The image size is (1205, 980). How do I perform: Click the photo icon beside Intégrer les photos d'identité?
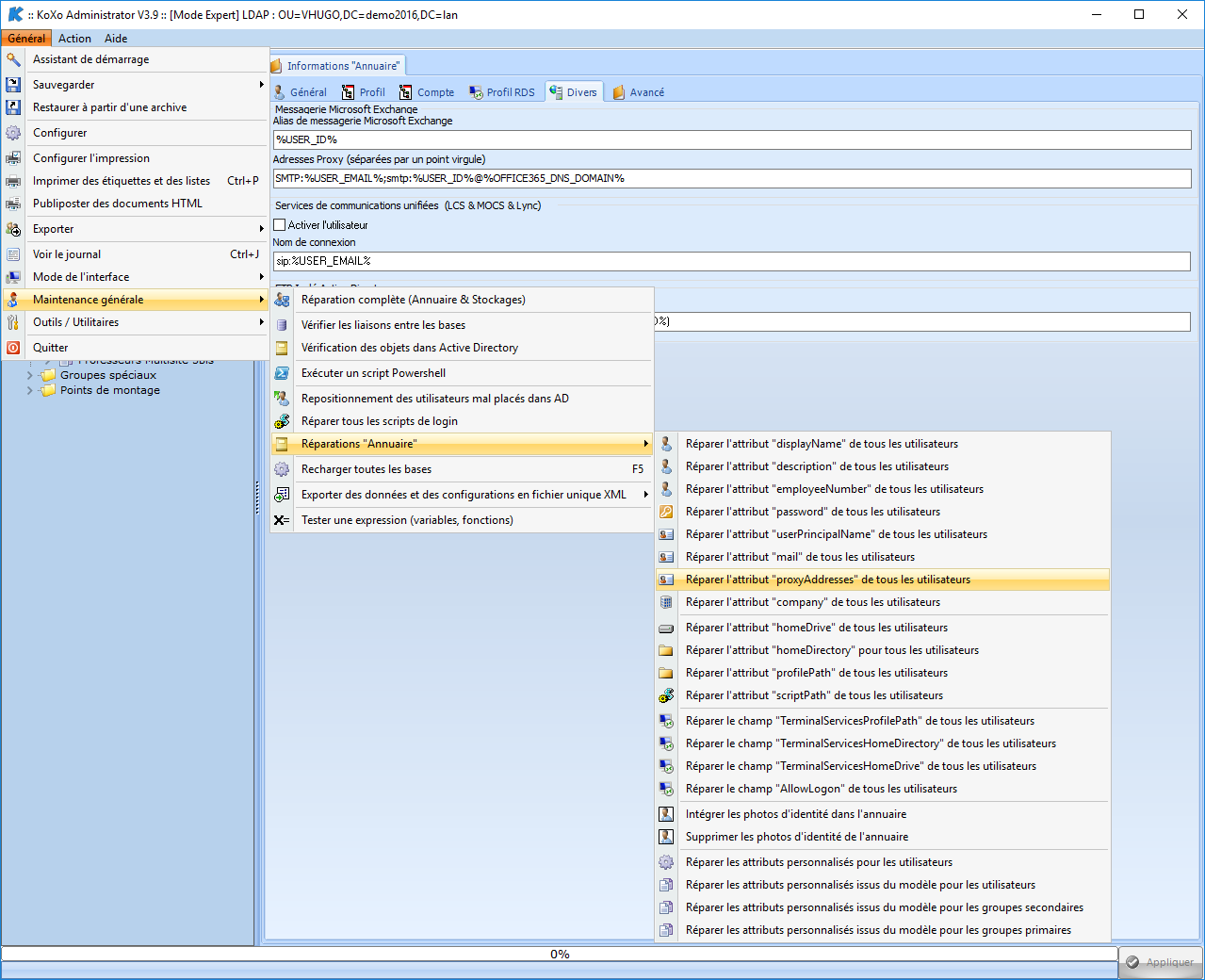[666, 814]
